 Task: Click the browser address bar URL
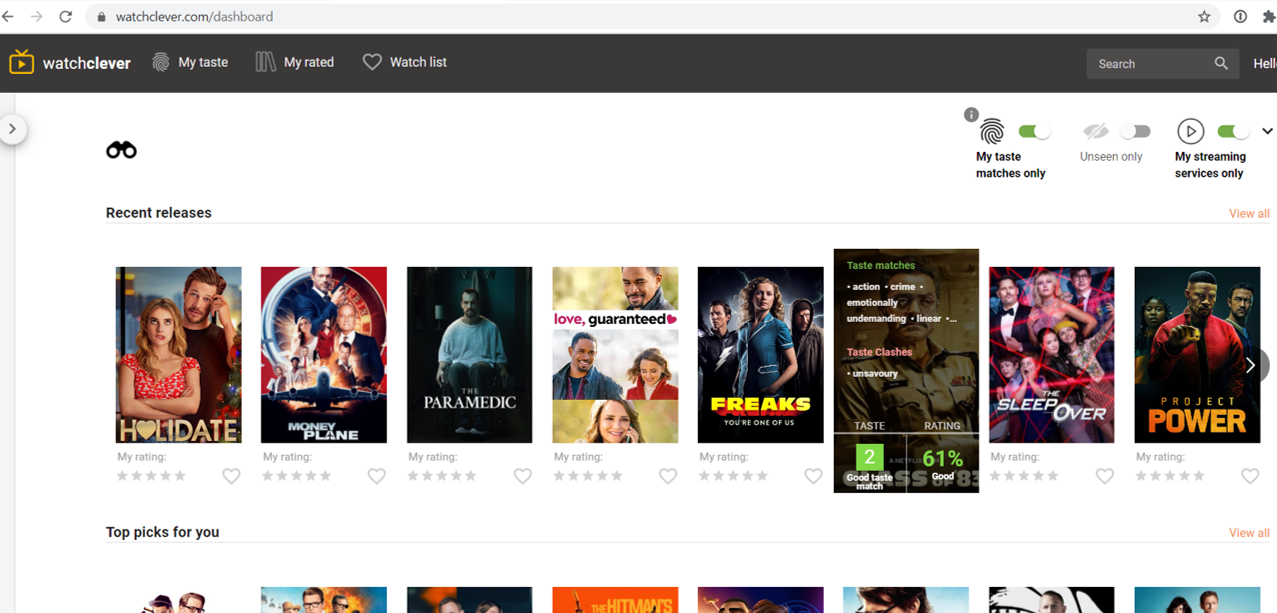tap(194, 17)
